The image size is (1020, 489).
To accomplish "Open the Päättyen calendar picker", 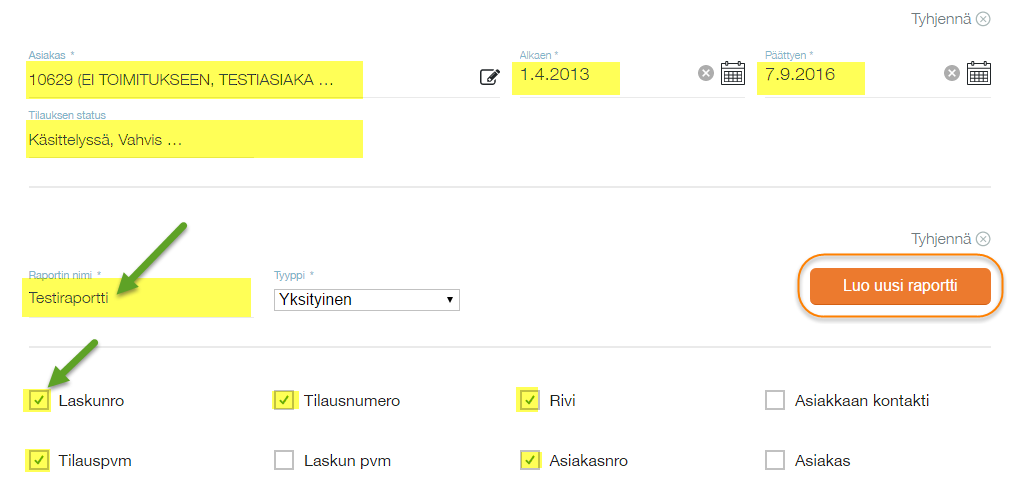I will pos(979,73).
